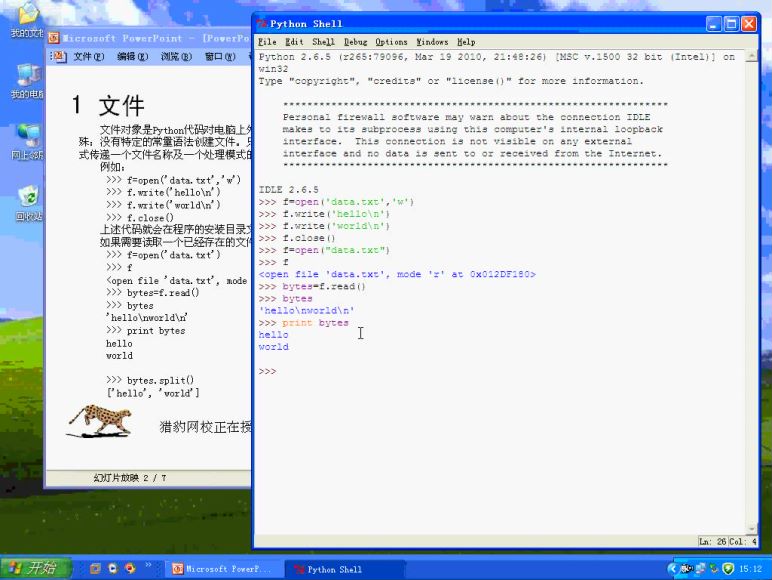This screenshot has width=772, height=580.
Task: Open the Help menu in Python Shell
Action: pos(466,42)
